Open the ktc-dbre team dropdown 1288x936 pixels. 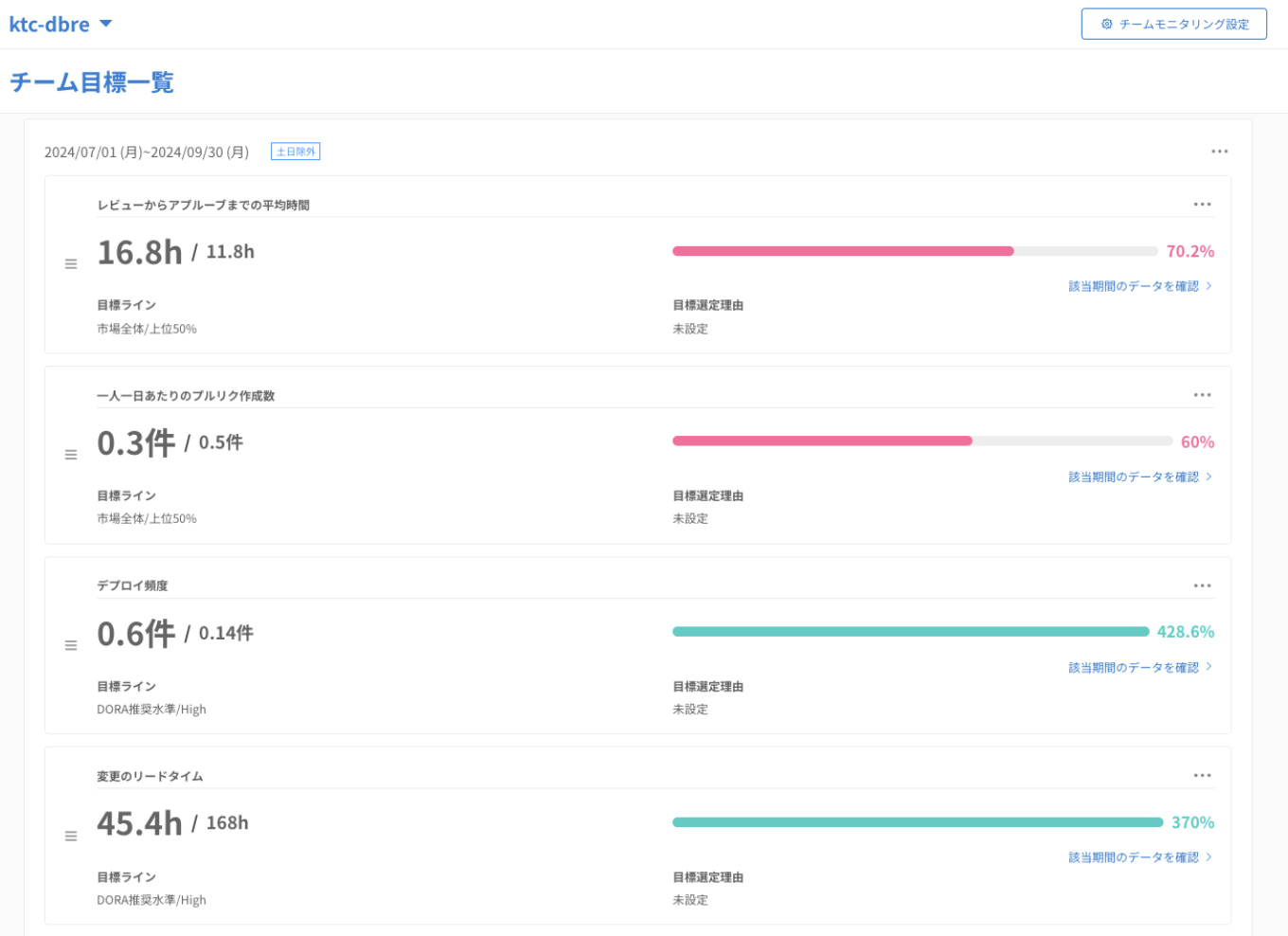click(61, 25)
